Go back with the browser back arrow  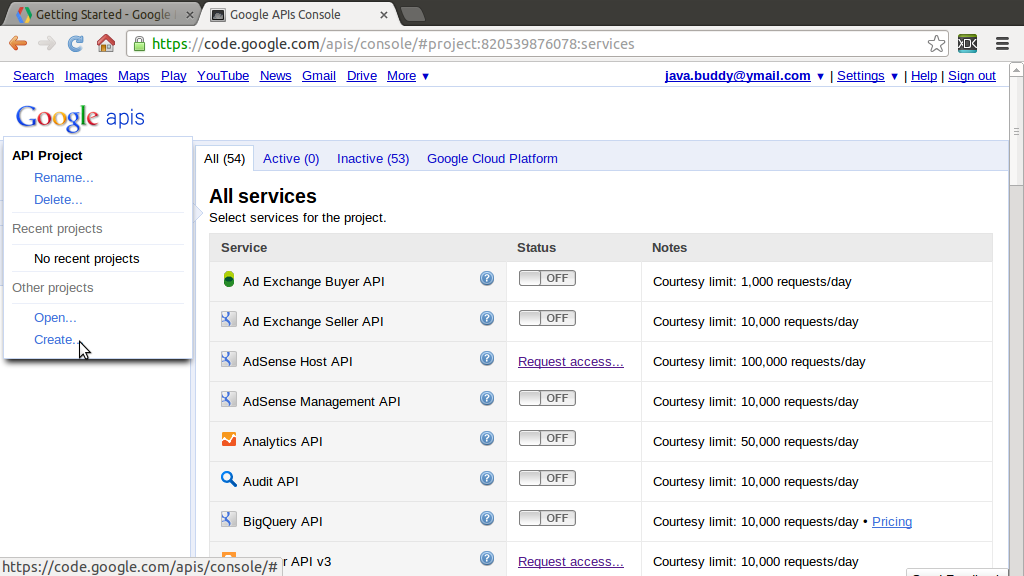pyautogui.click(x=18, y=44)
